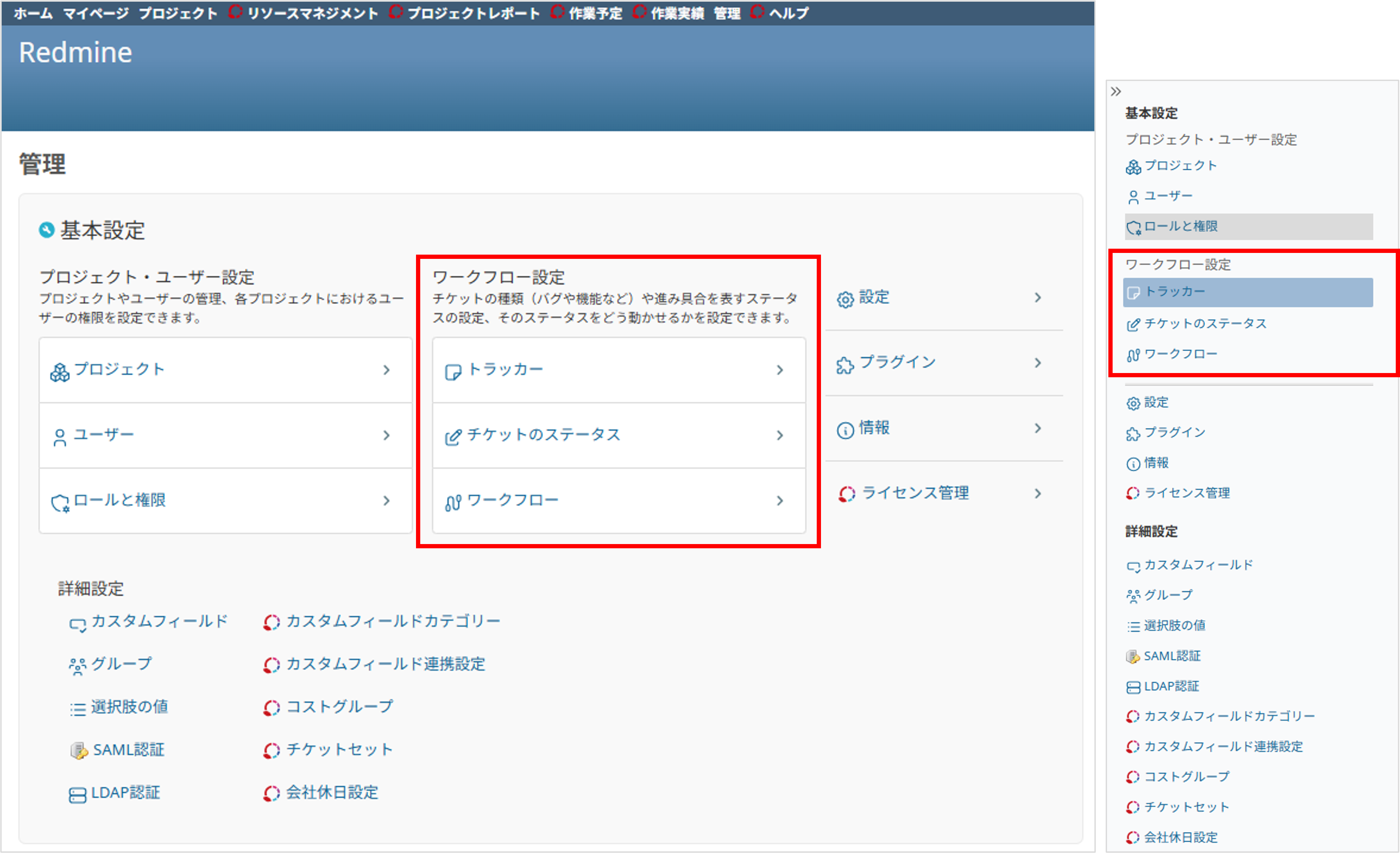Screen dimensions: 1400x853
Task: Click the sidebar 設定 gear icon
Action: 1133,403
